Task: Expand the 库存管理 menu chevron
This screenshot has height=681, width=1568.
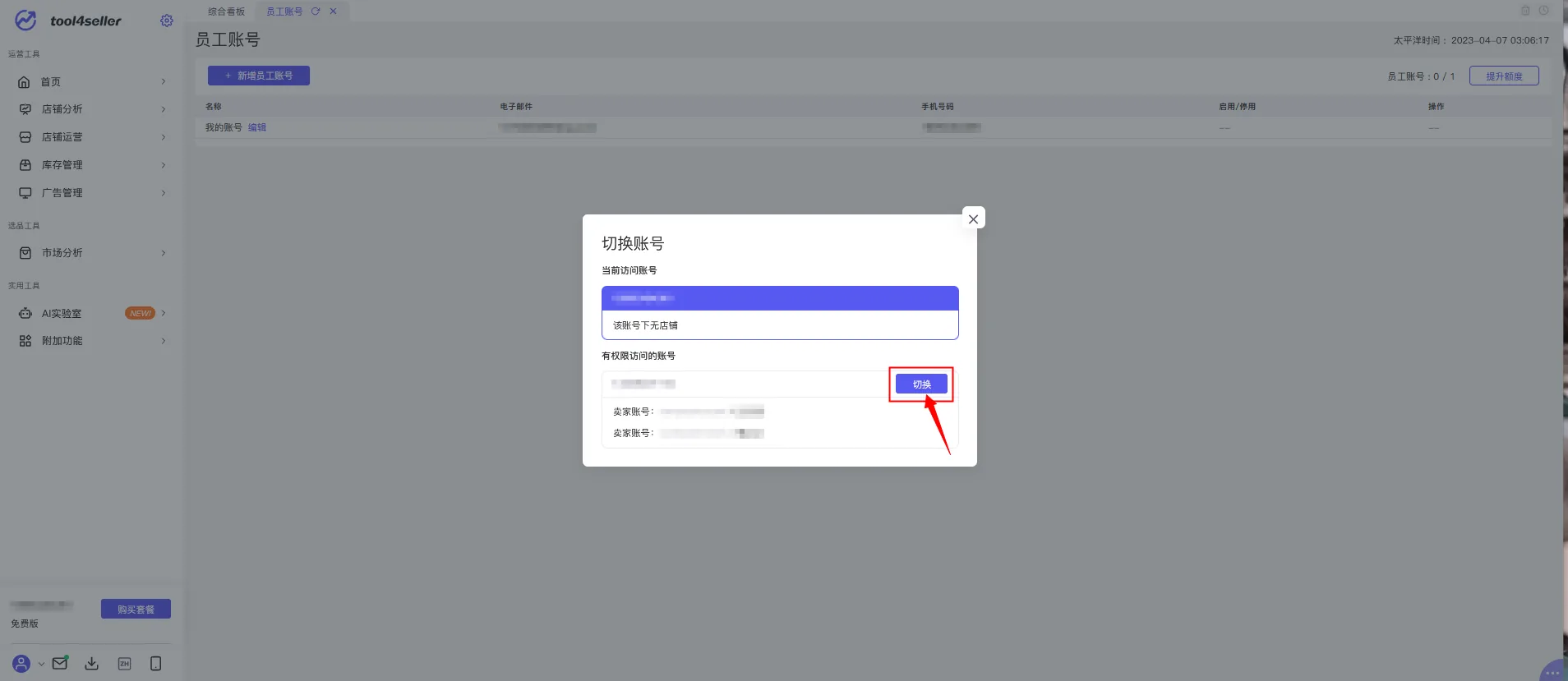Action: coord(164,165)
